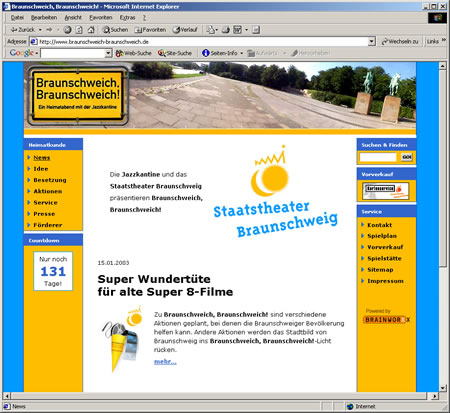Open the News navigation link
Viewport: 450px width, 413px height.
click(x=42, y=157)
